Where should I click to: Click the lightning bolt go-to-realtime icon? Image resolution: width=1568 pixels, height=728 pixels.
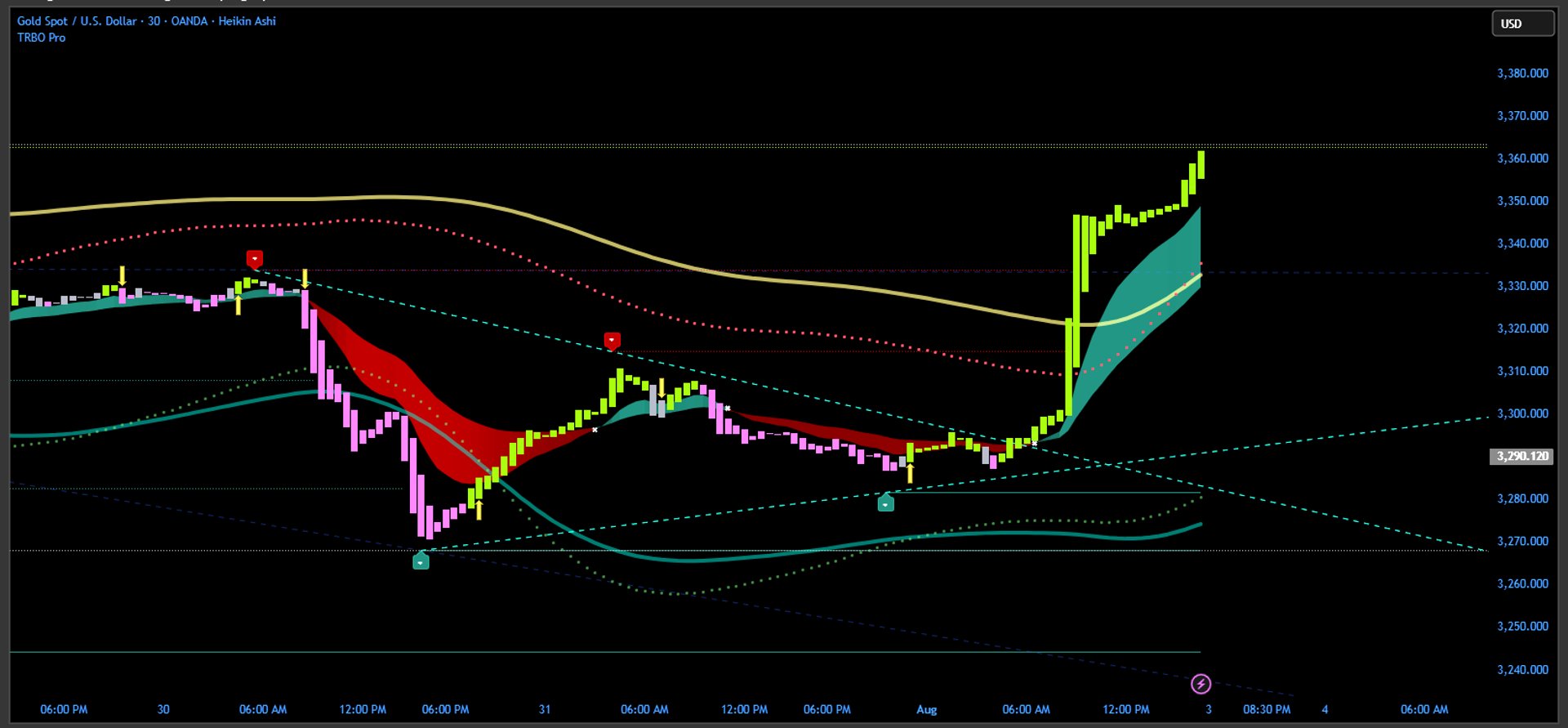point(1200,683)
